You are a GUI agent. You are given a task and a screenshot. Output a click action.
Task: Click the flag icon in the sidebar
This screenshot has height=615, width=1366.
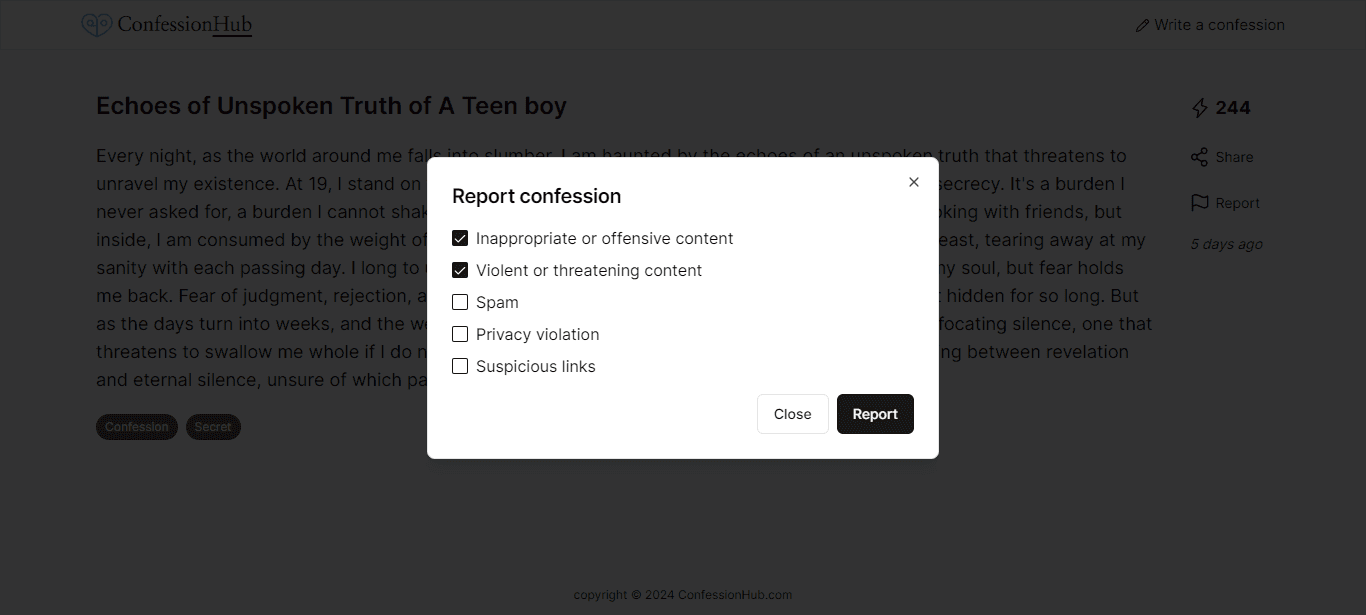pyautogui.click(x=1200, y=203)
